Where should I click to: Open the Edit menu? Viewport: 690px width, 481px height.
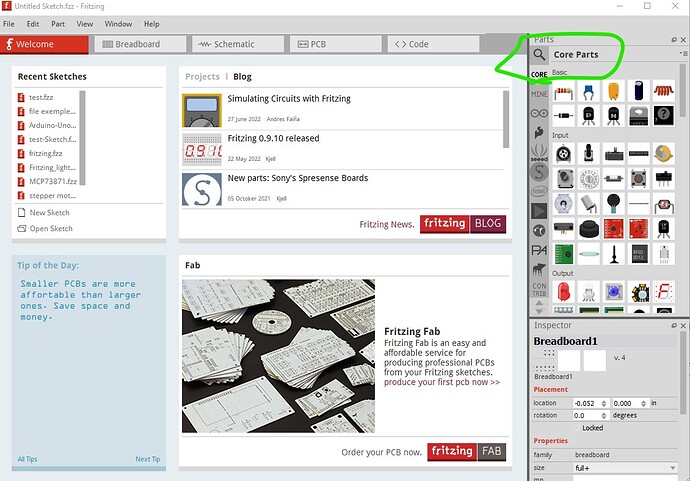point(33,24)
